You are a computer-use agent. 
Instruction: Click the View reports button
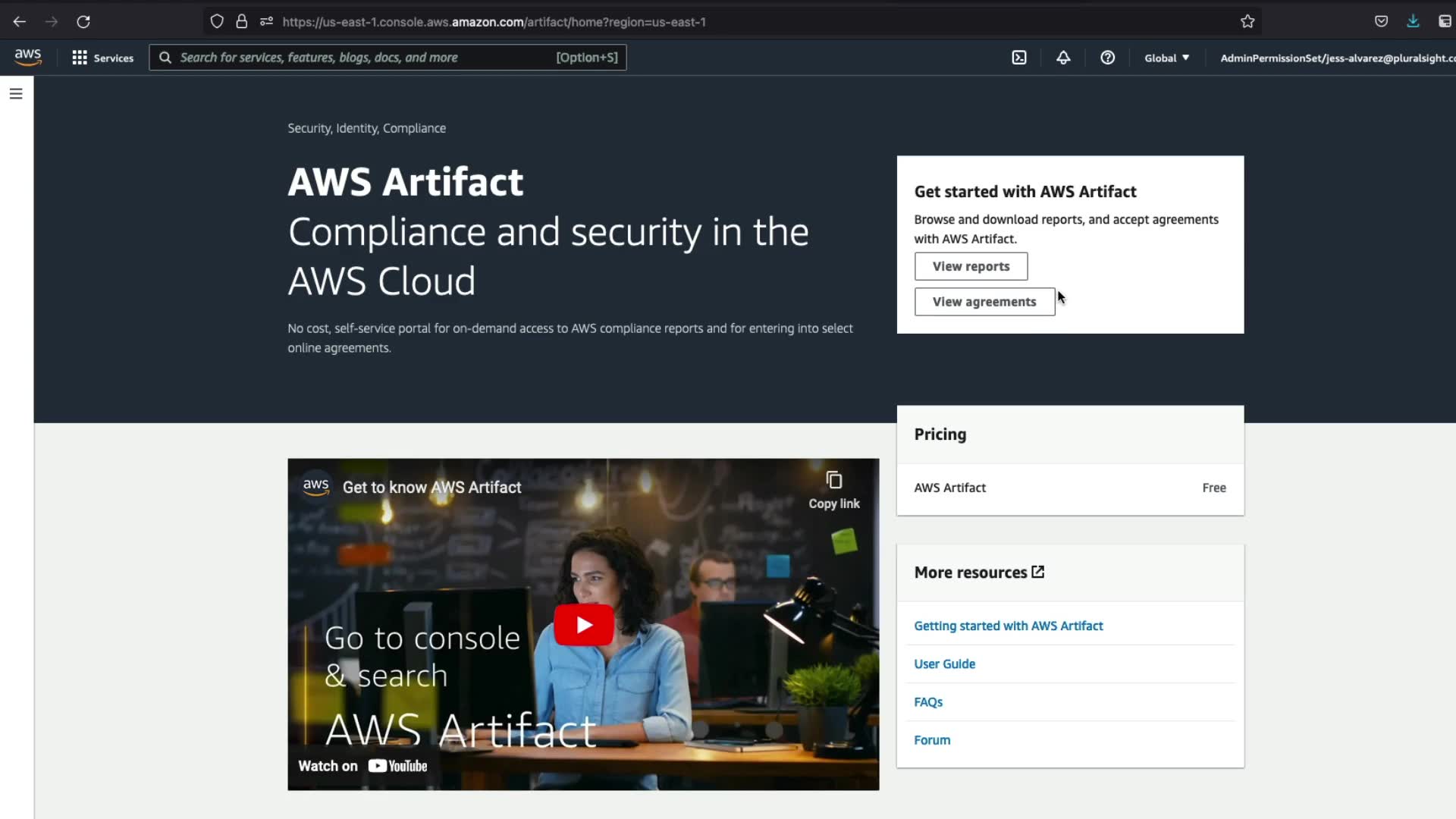[971, 266]
